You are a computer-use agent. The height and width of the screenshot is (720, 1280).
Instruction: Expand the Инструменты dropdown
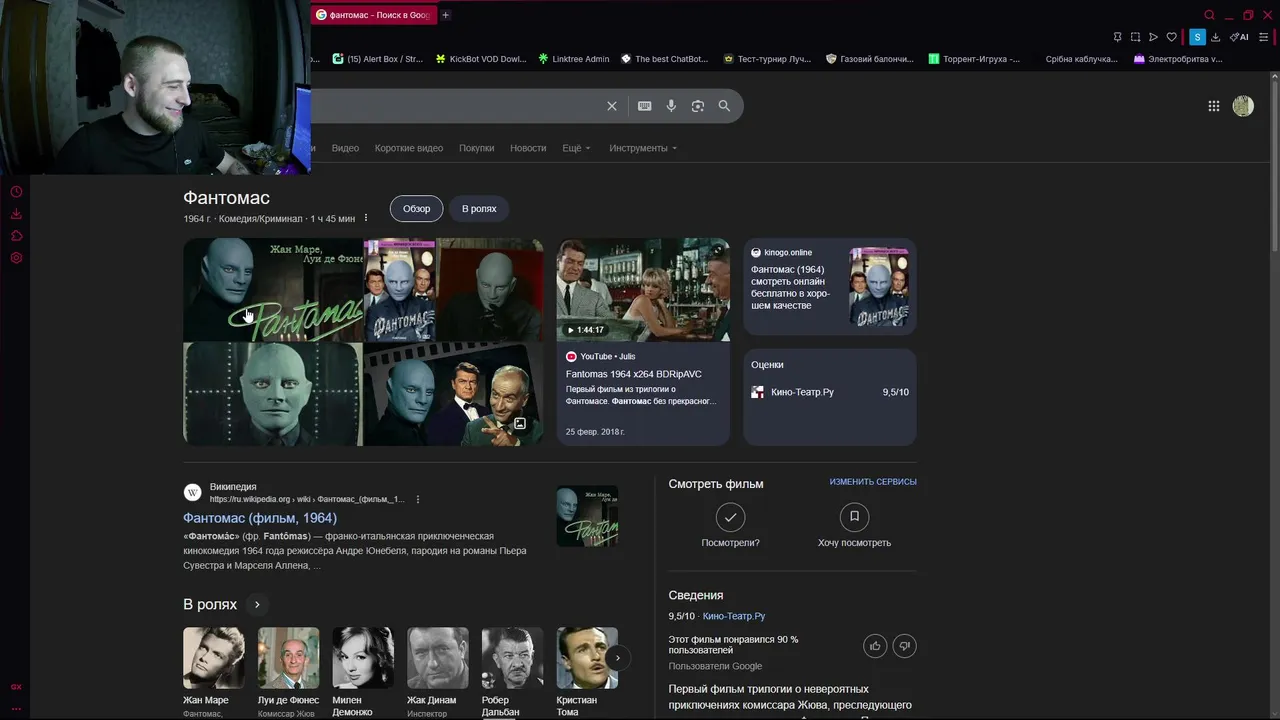point(643,148)
